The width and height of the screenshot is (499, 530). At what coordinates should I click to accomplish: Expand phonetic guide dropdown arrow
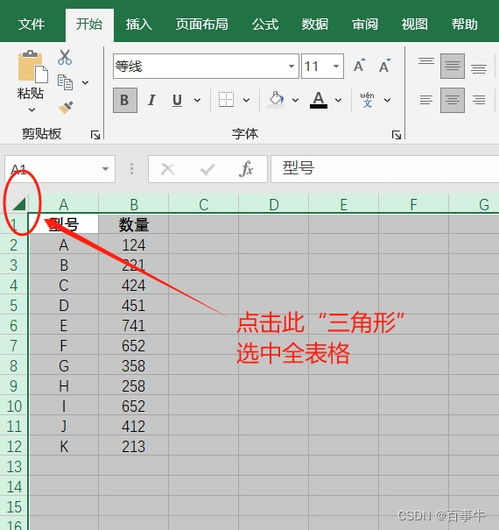[387, 100]
